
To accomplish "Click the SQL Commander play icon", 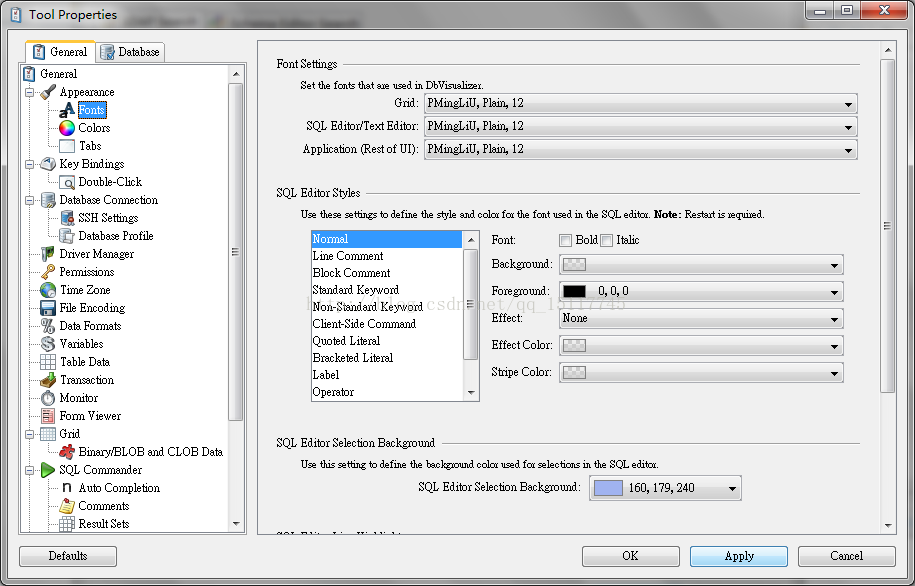I will [48, 470].
